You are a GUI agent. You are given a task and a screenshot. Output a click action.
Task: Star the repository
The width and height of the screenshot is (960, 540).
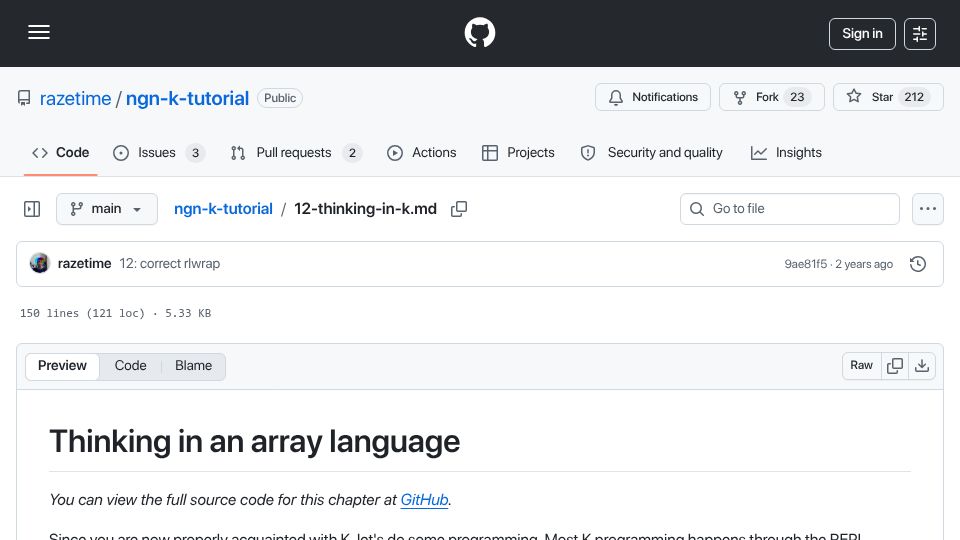[888, 97]
